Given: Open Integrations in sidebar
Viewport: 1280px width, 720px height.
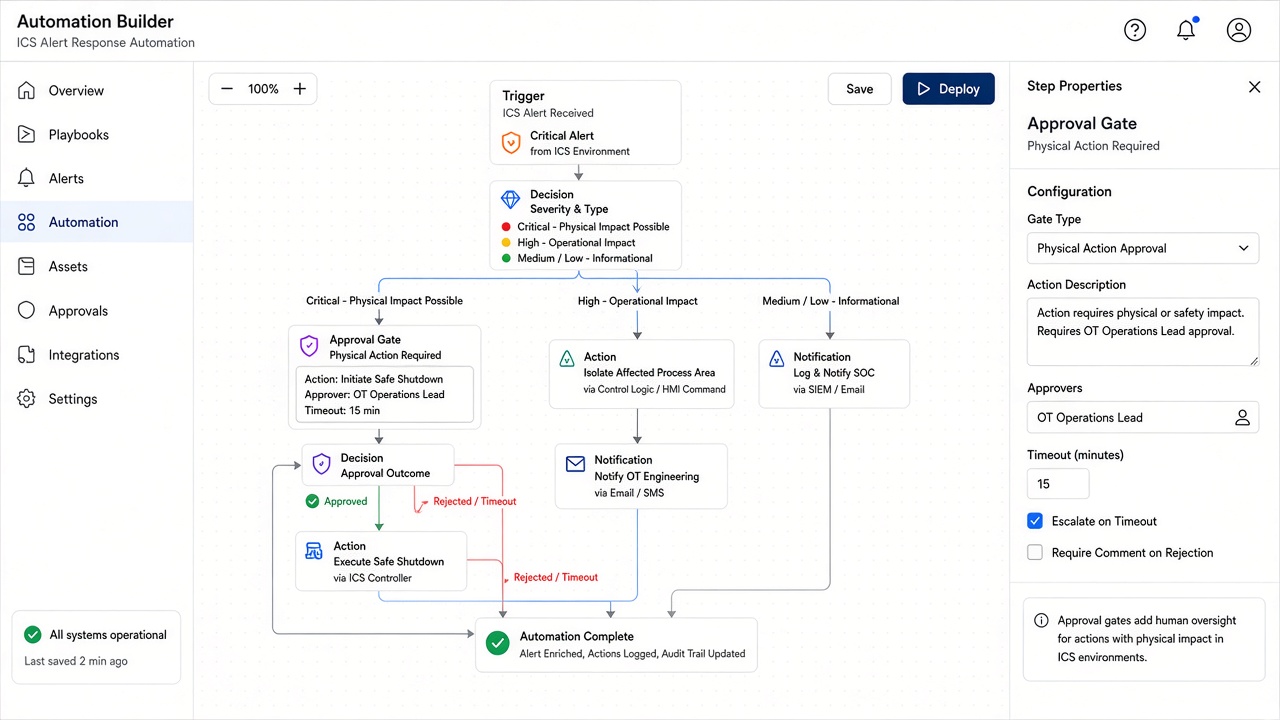Looking at the screenshot, I should point(97,355).
